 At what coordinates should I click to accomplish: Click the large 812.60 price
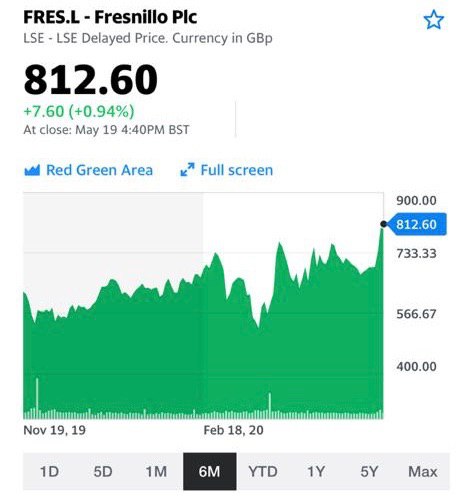(90, 80)
